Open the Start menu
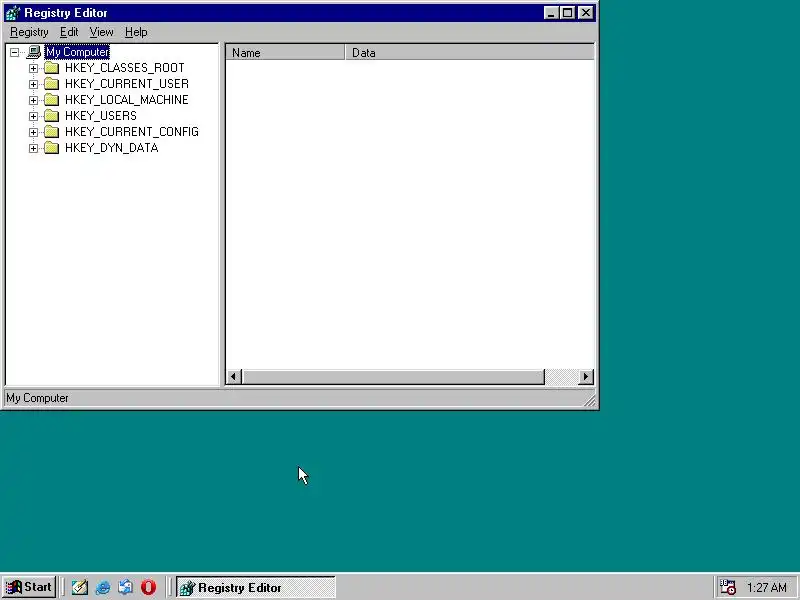 (29, 587)
